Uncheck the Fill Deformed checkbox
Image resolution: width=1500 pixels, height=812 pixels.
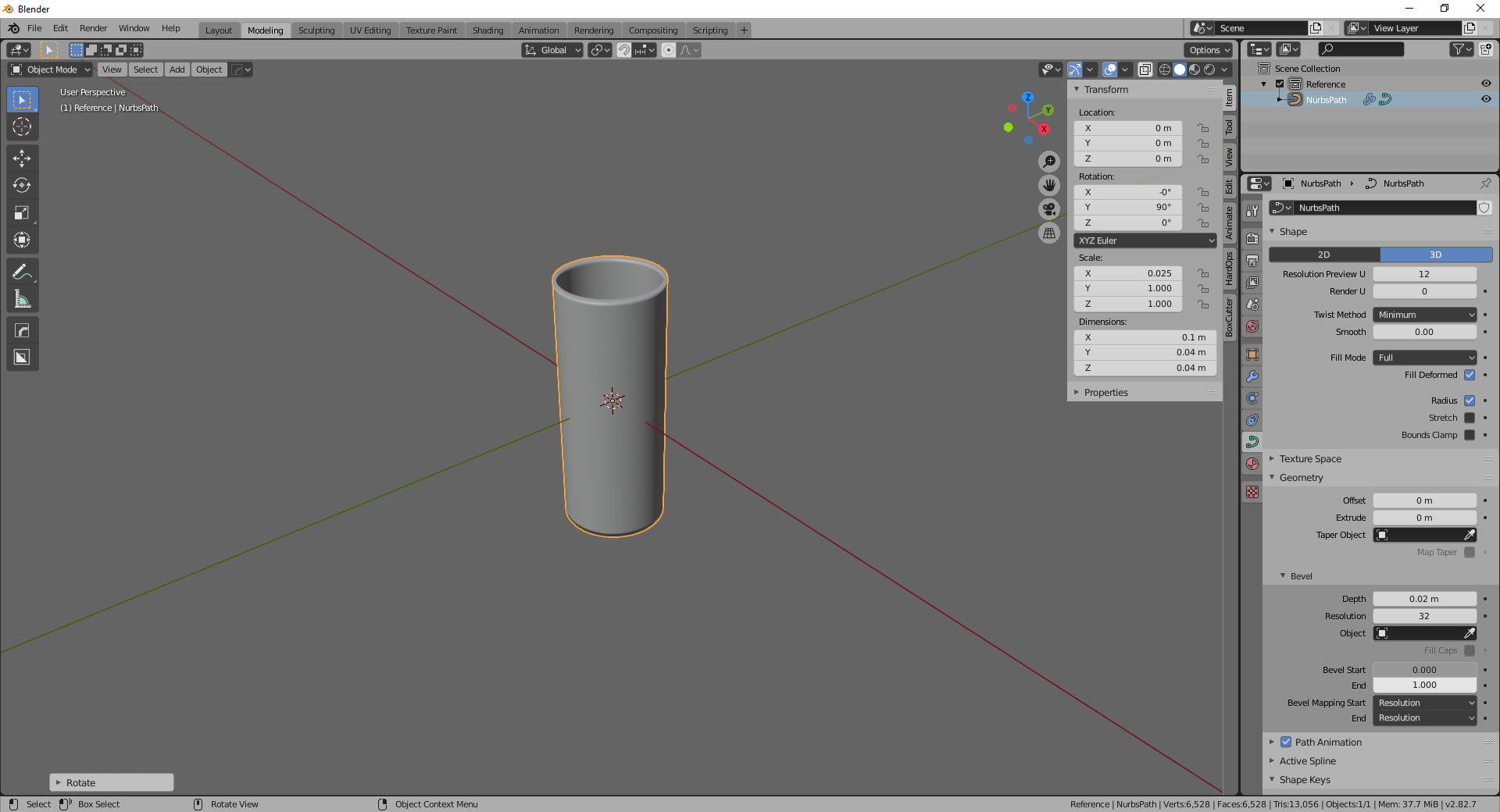point(1470,375)
